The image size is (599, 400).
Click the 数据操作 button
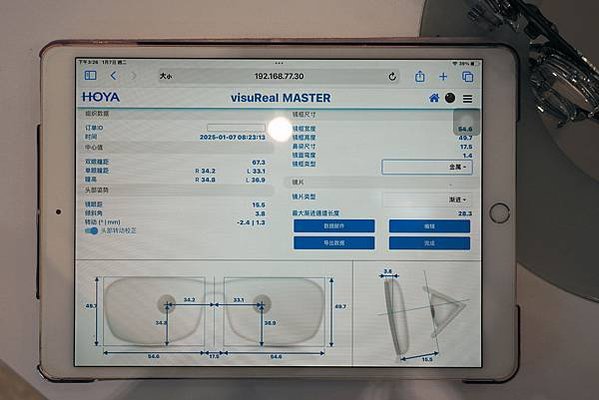click(334, 226)
